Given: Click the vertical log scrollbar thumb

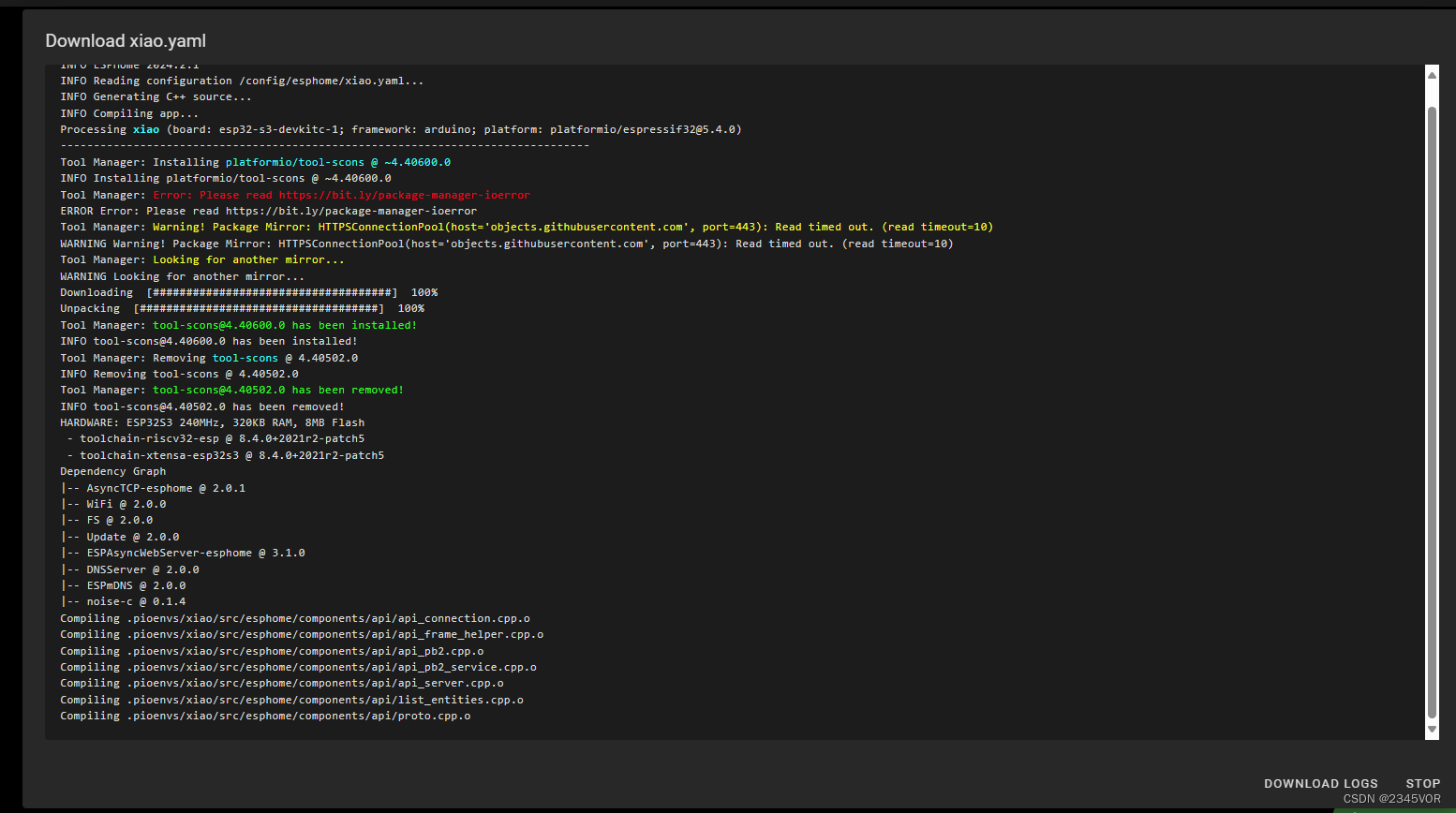Looking at the screenshot, I should tap(1432, 412).
